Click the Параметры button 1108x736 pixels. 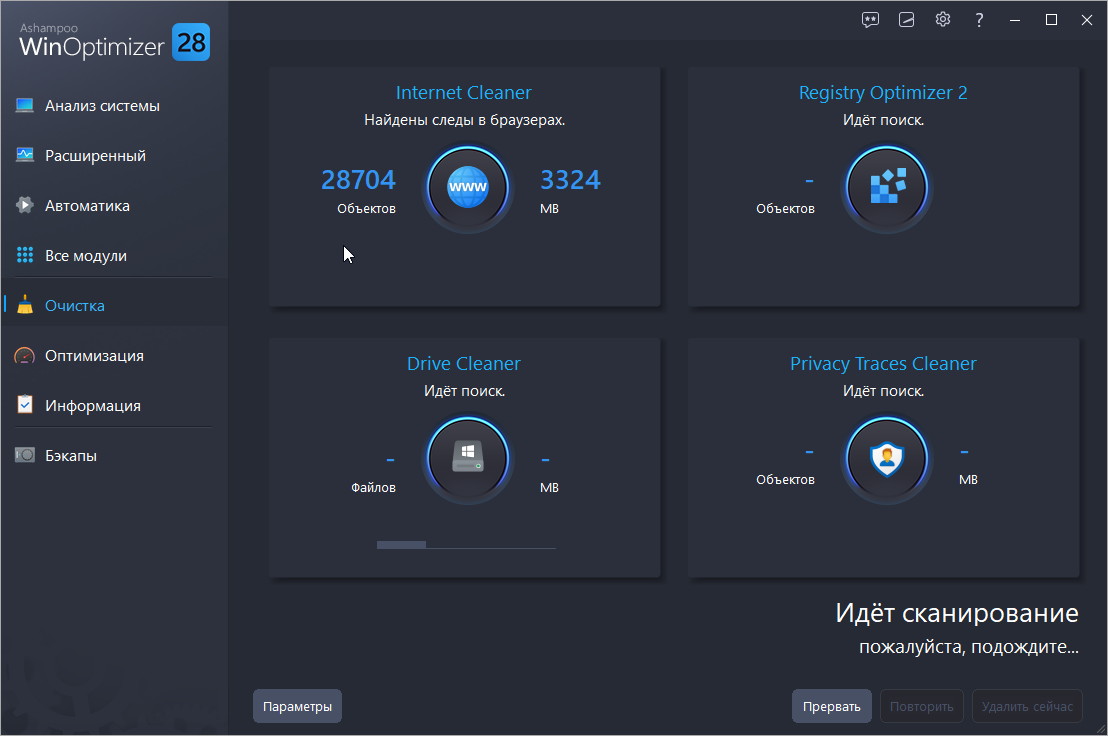pos(297,706)
